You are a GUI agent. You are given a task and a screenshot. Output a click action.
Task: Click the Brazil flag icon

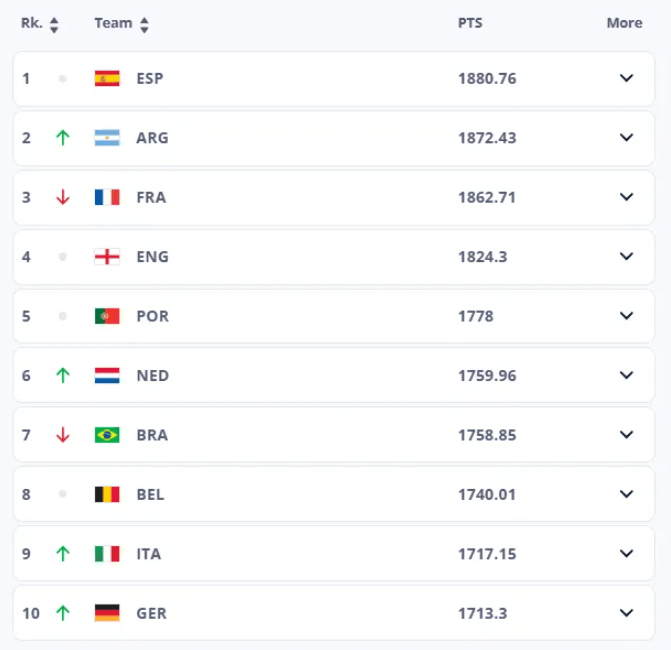tap(107, 435)
